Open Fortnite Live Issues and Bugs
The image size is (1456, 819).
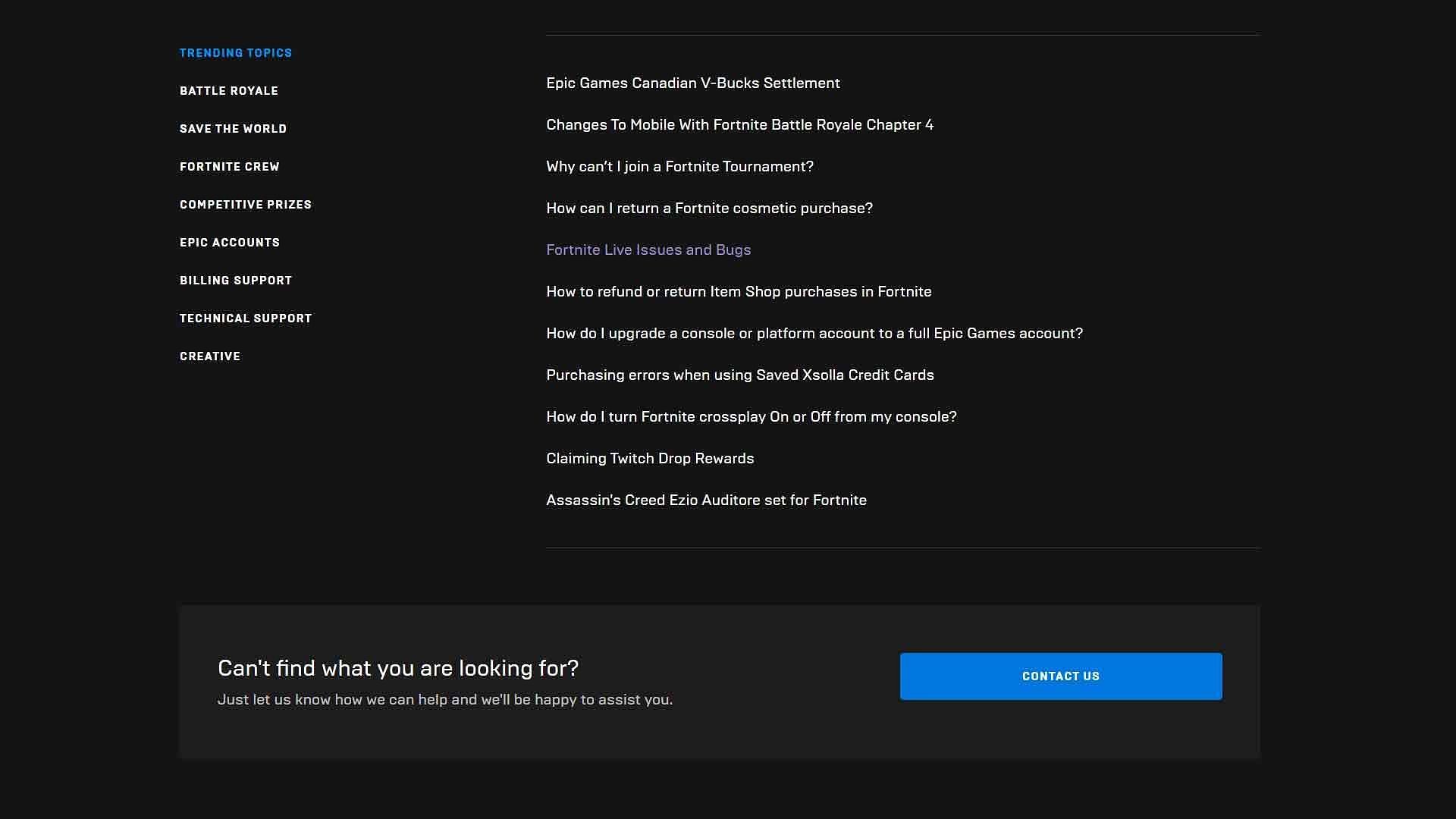(648, 249)
